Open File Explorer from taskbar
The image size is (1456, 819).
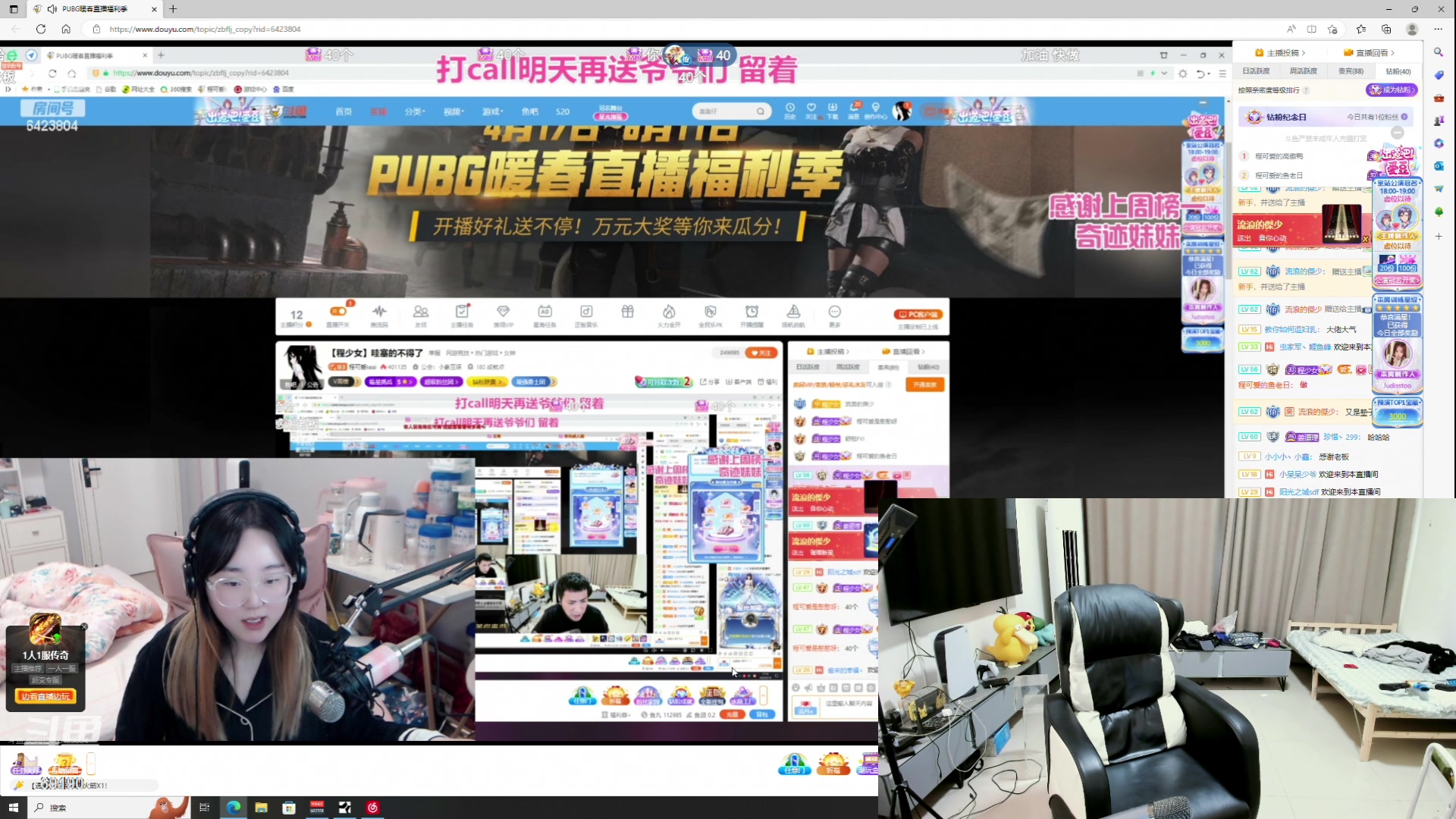(261, 808)
